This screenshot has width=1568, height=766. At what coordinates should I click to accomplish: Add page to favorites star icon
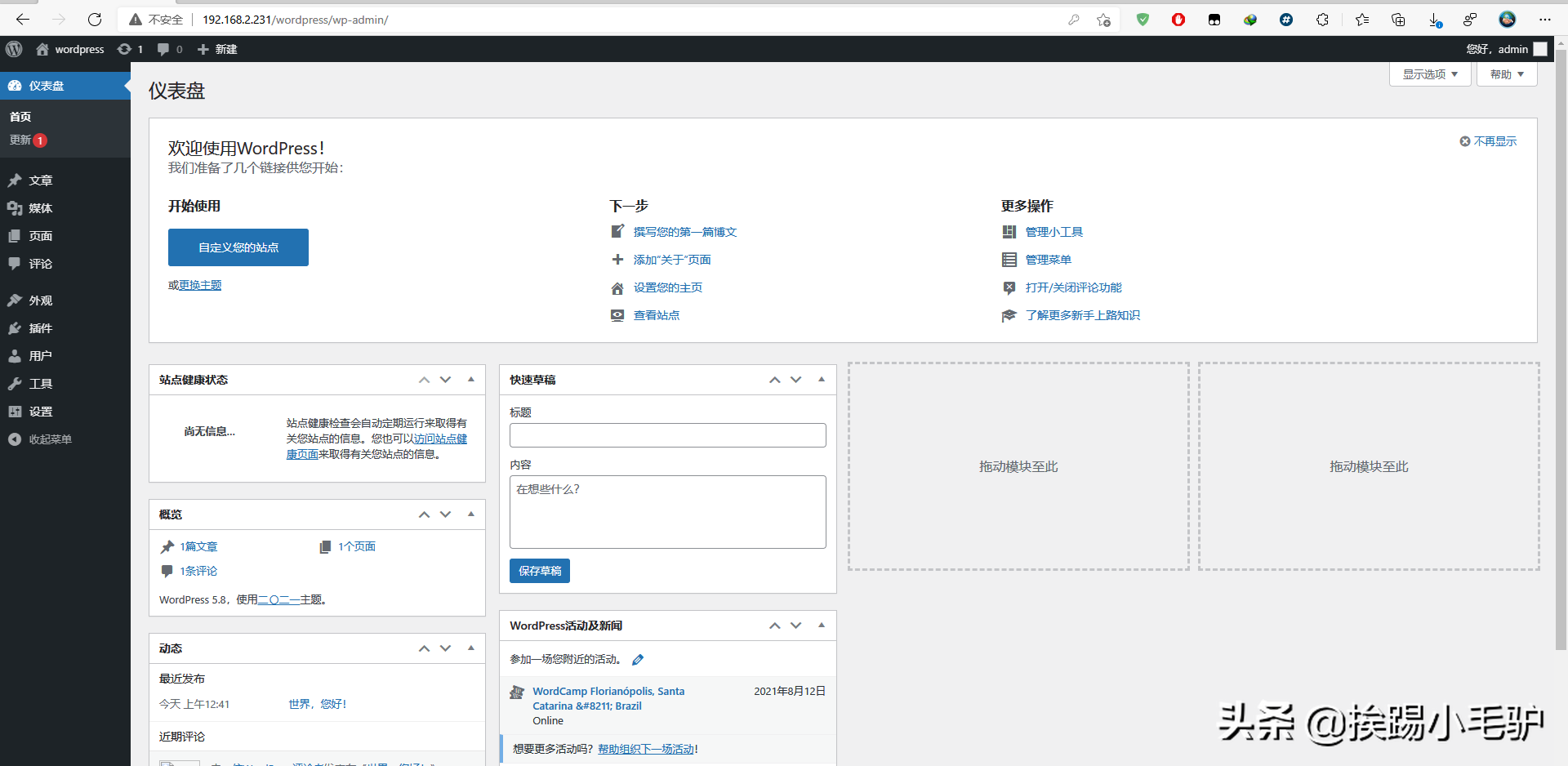click(1103, 20)
